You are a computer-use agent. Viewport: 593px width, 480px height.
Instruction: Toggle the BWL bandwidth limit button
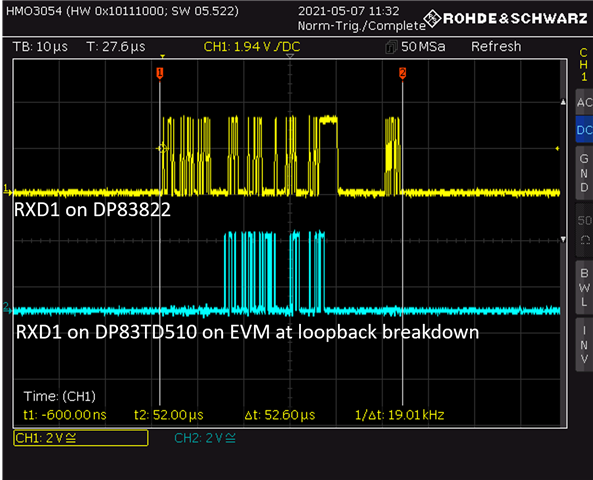[x=584, y=287]
